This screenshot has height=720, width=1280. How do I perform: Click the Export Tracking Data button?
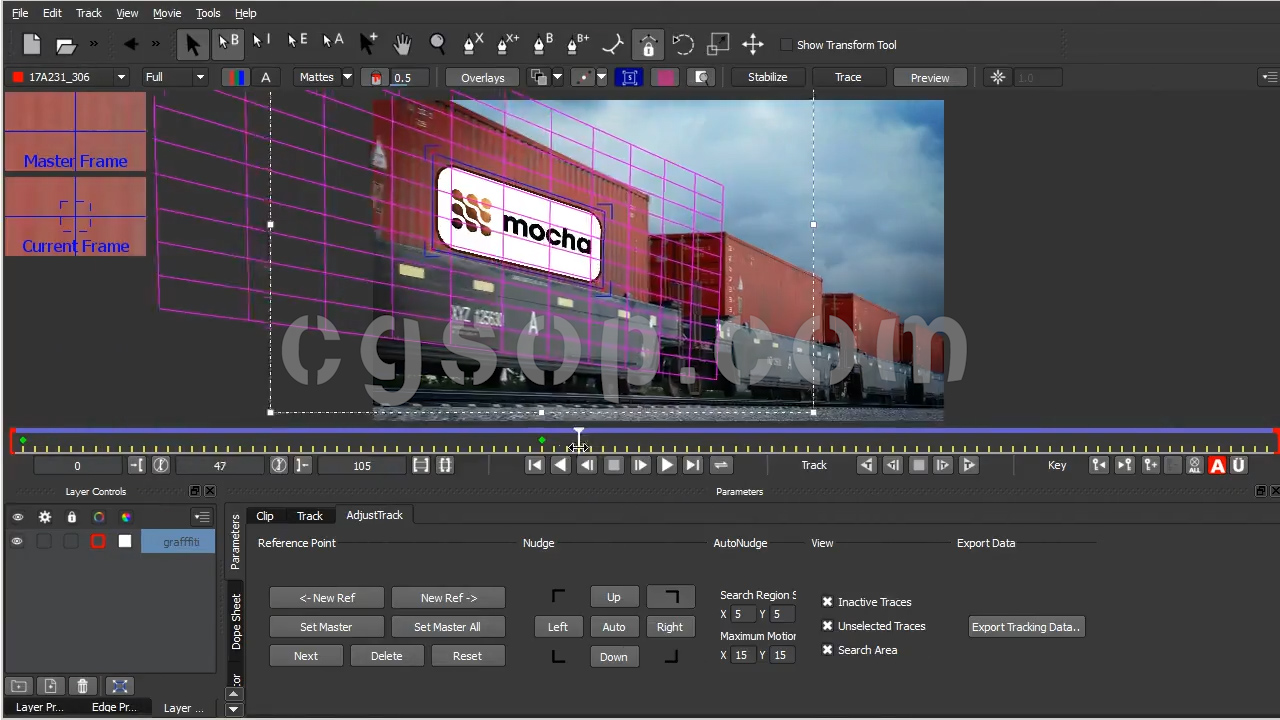click(x=1026, y=627)
